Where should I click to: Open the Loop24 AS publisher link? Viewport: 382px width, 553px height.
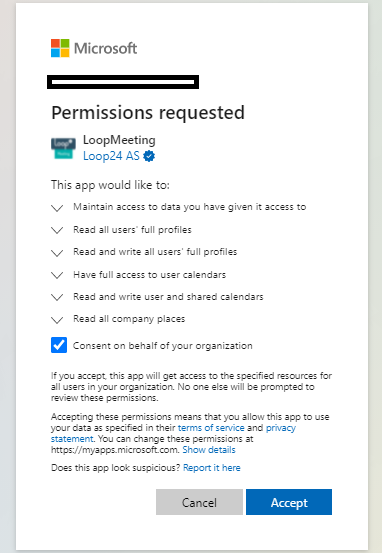point(111,156)
